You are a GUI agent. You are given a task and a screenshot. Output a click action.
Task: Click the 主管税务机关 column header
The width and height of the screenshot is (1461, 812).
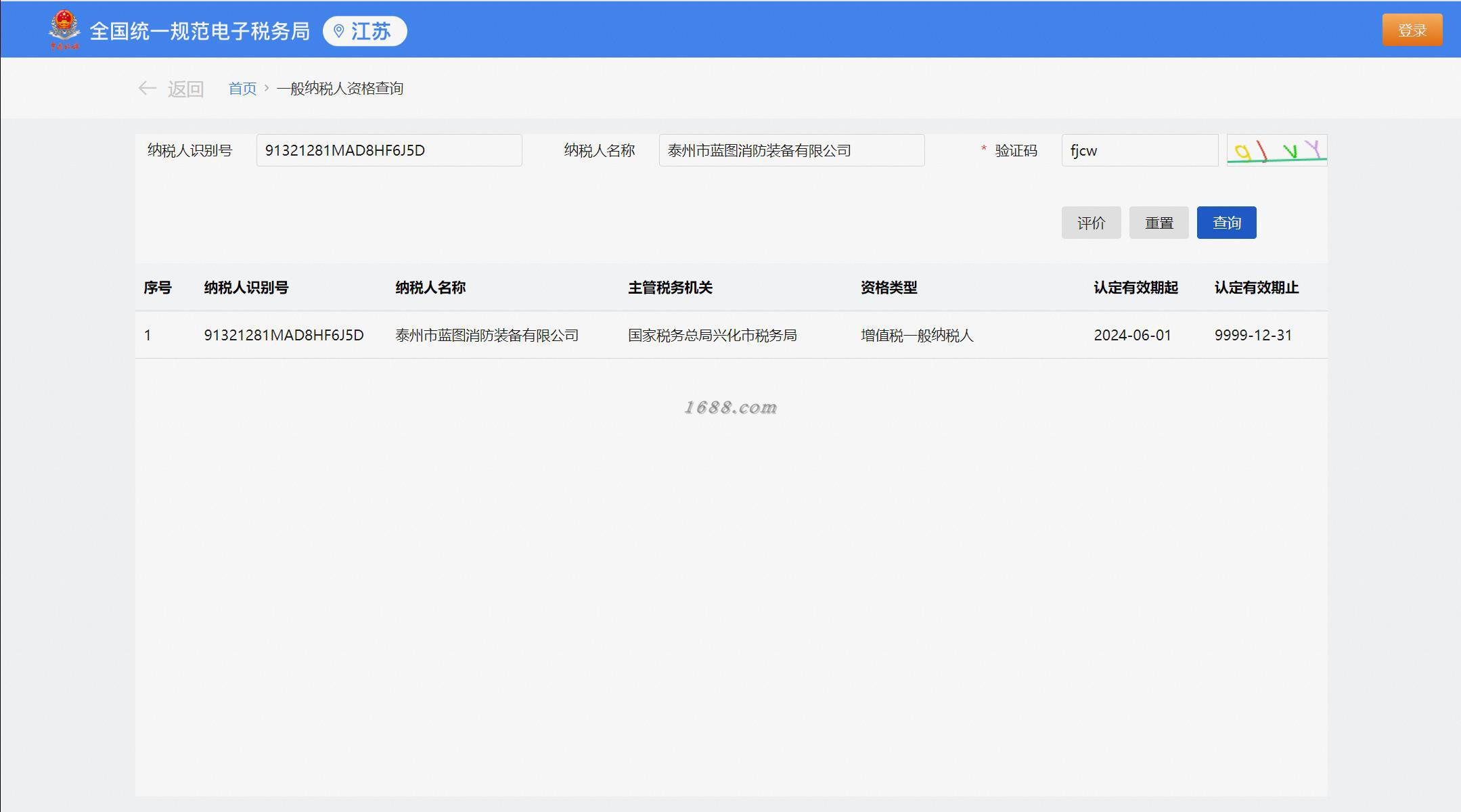pyautogui.click(x=670, y=288)
